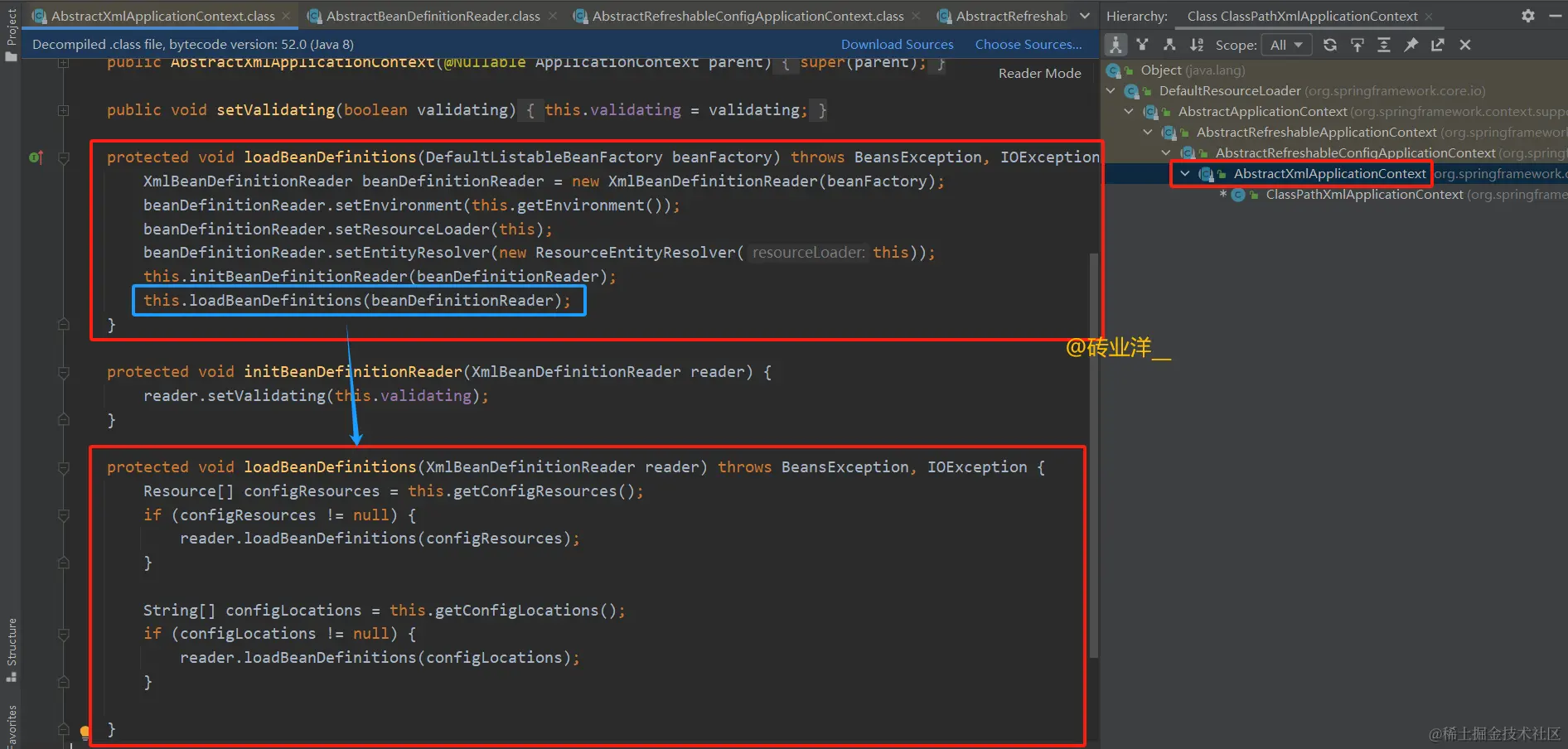Open the partially hidden AbstractRefreshab… tab
This screenshot has height=749, width=1568.
pos(1002,16)
